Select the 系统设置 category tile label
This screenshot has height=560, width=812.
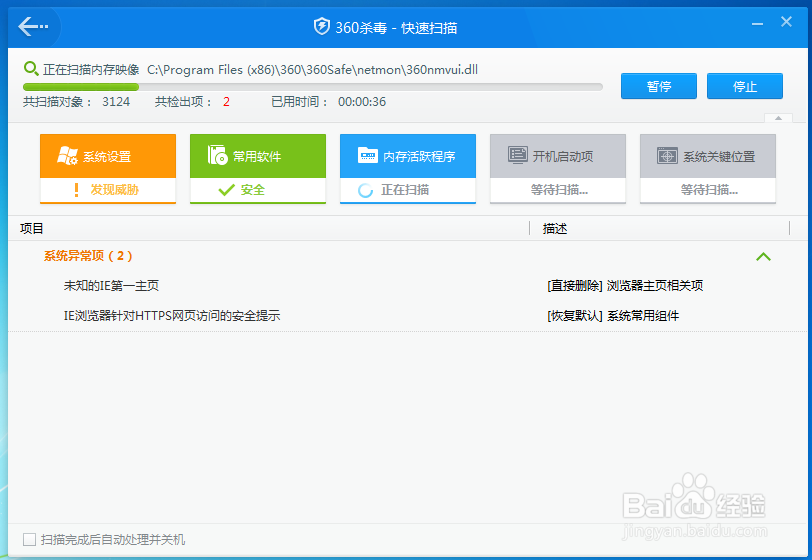point(107,156)
